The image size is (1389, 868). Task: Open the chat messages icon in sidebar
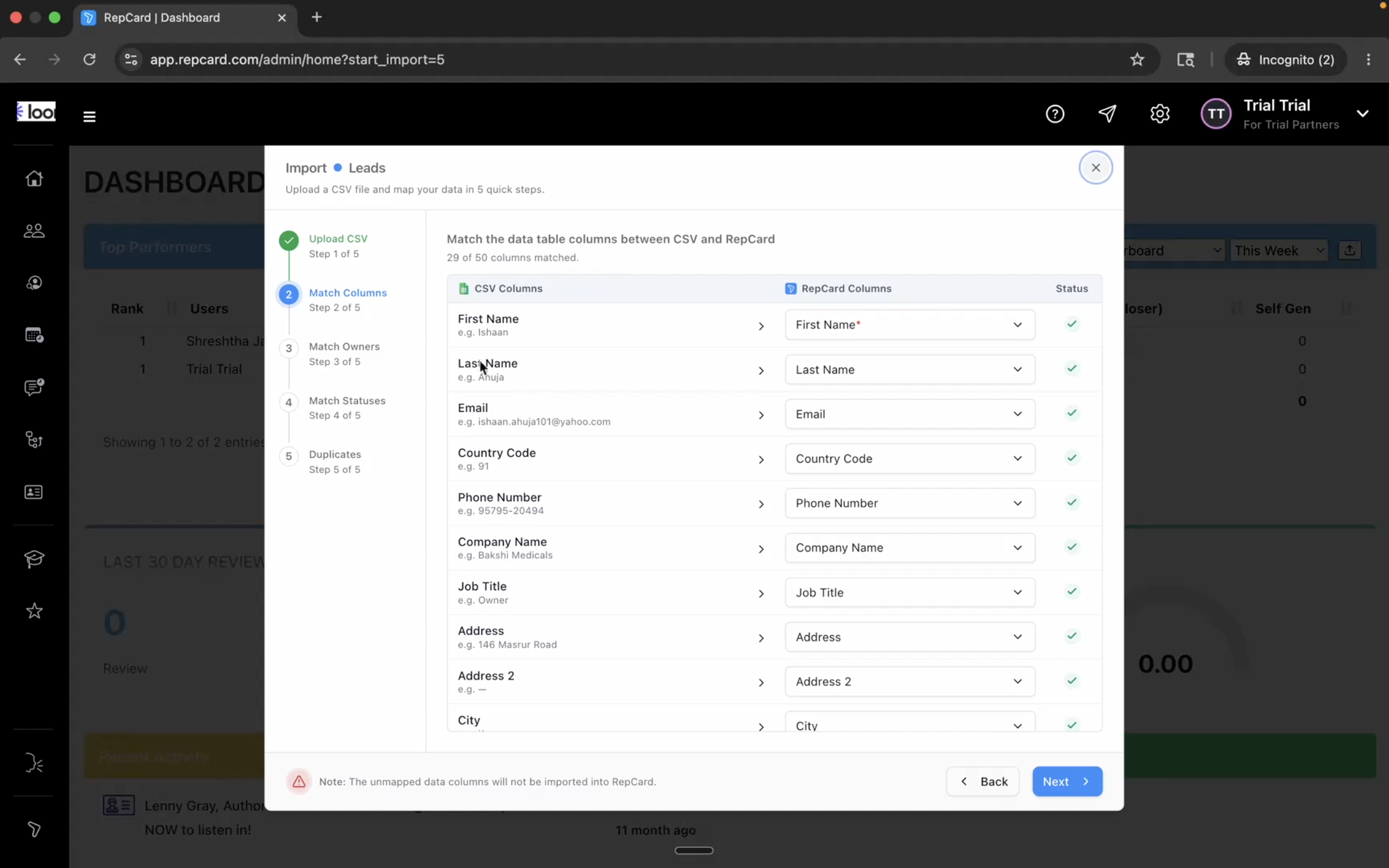(34, 387)
